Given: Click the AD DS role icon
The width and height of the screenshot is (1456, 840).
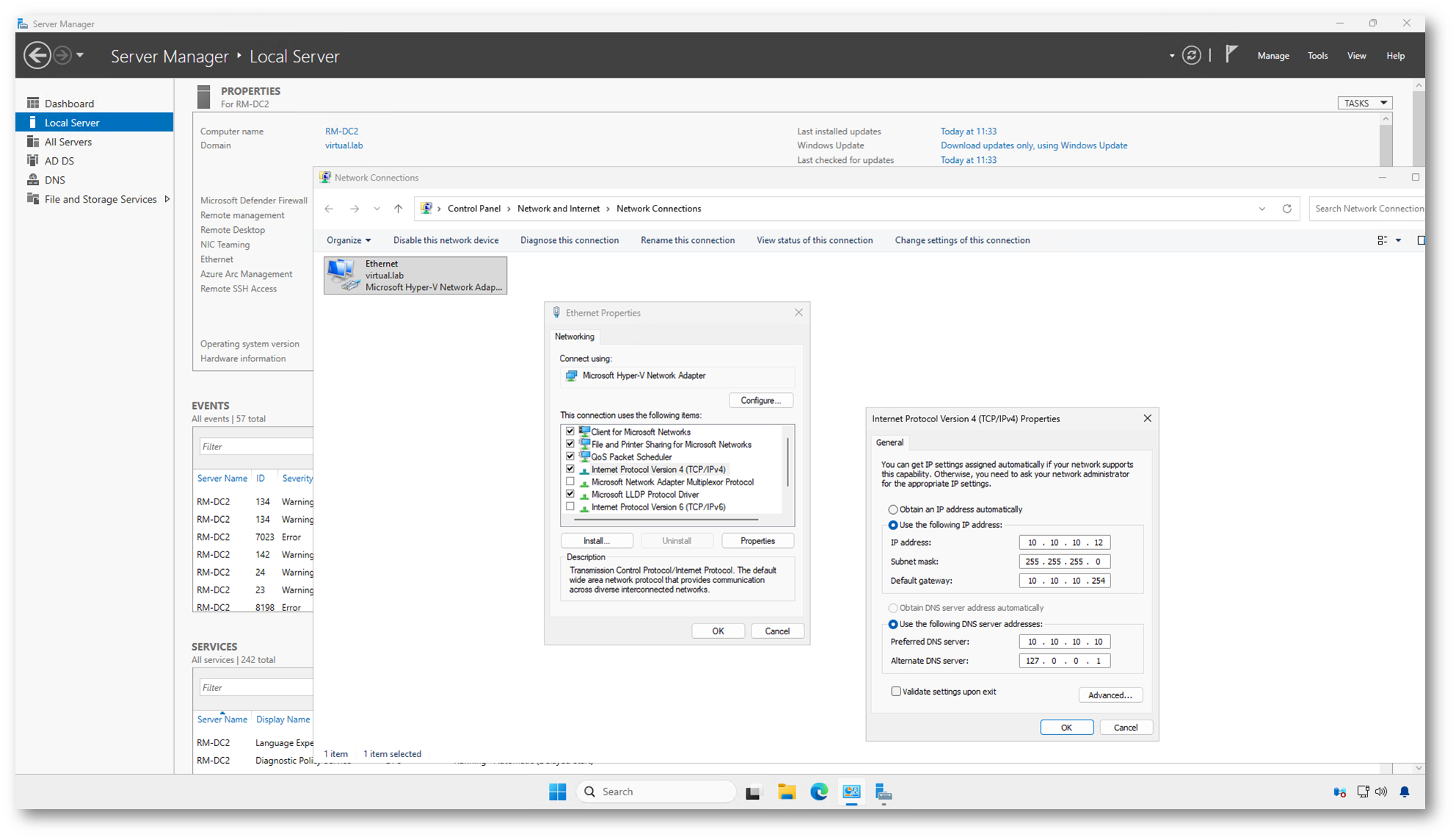Looking at the screenshot, I should tap(33, 160).
